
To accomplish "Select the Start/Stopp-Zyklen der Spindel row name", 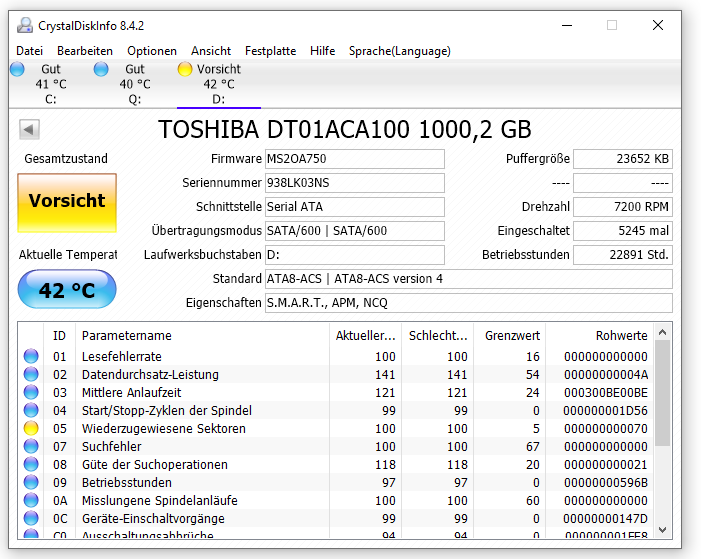I will (167, 410).
